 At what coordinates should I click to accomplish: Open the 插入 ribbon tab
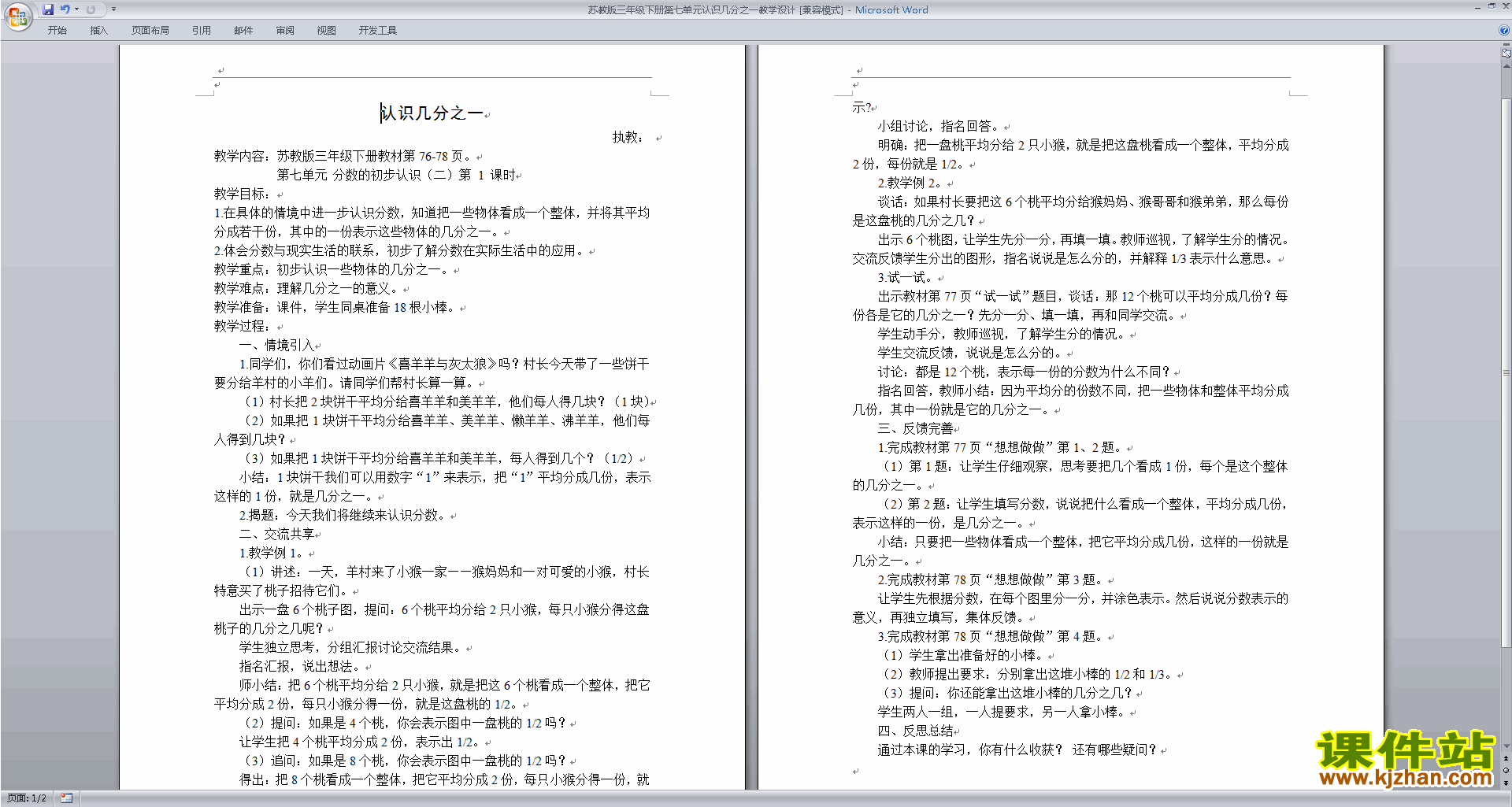click(98, 31)
